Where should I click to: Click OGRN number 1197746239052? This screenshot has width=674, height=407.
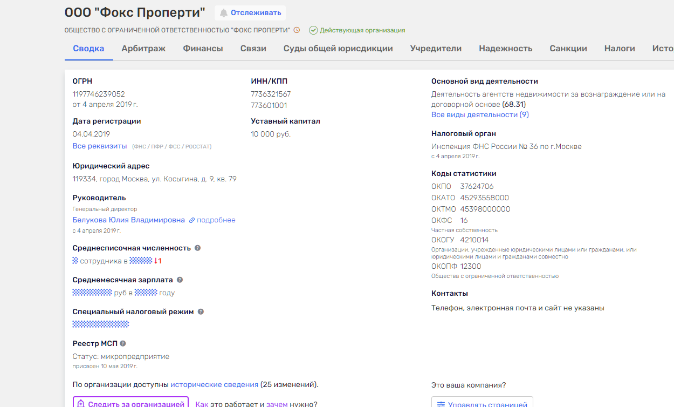tap(98, 94)
